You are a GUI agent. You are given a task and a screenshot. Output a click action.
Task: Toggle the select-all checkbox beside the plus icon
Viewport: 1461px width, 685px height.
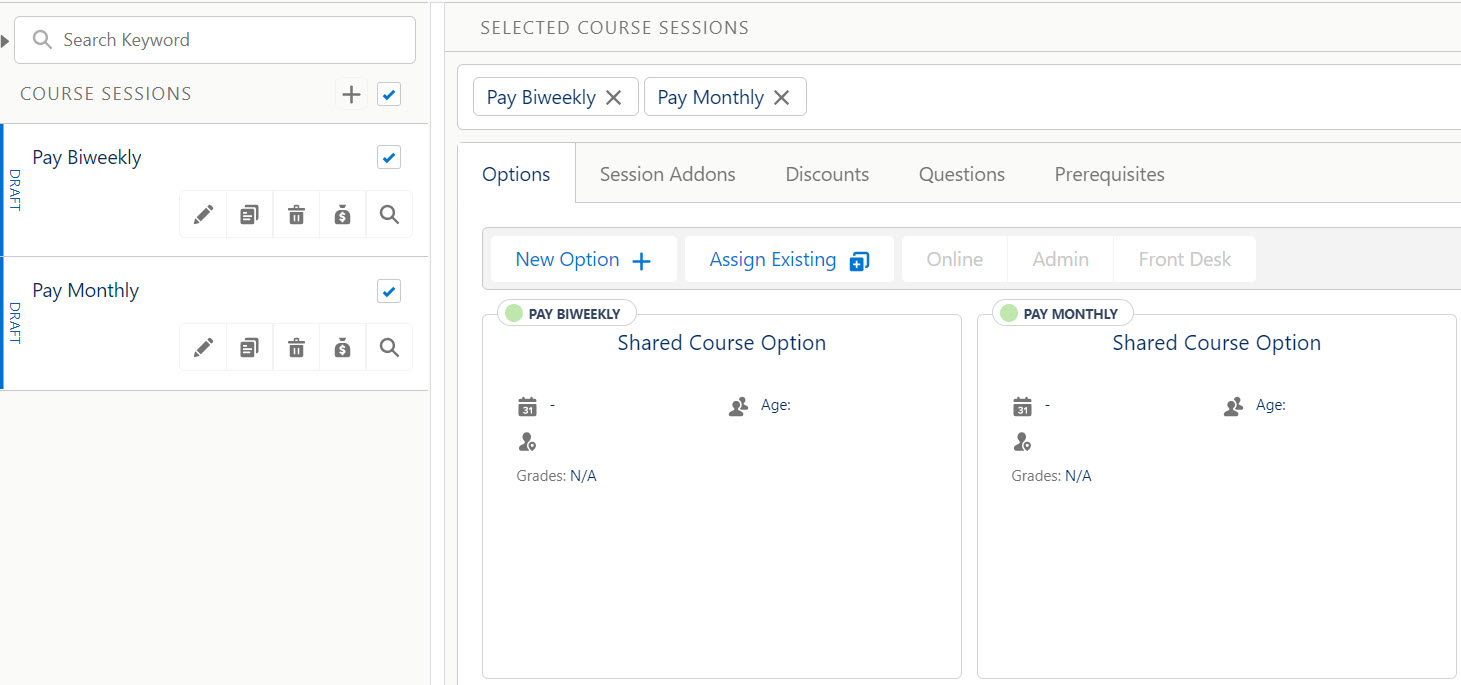tap(389, 93)
